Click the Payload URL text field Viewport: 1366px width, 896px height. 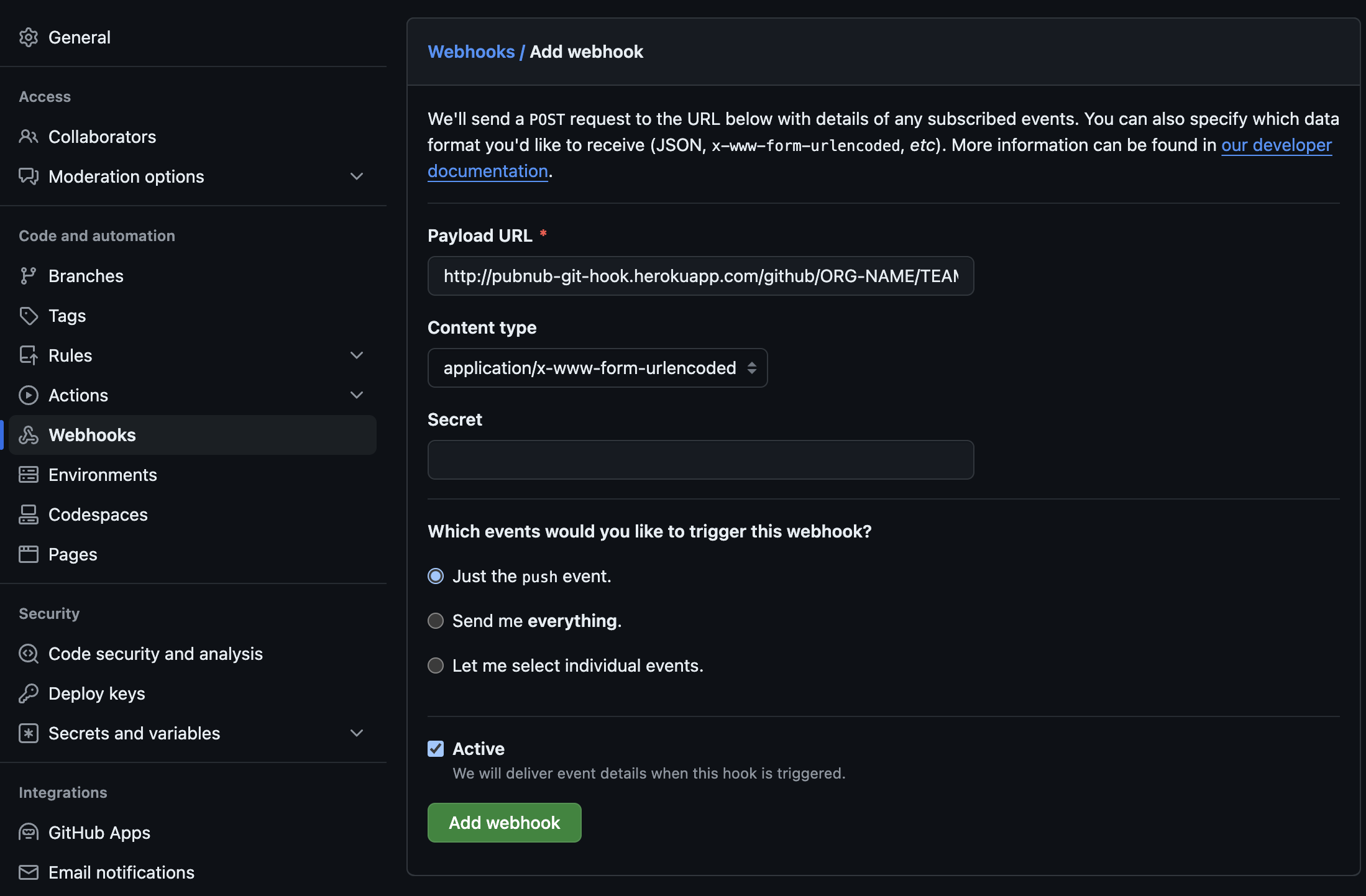701,276
